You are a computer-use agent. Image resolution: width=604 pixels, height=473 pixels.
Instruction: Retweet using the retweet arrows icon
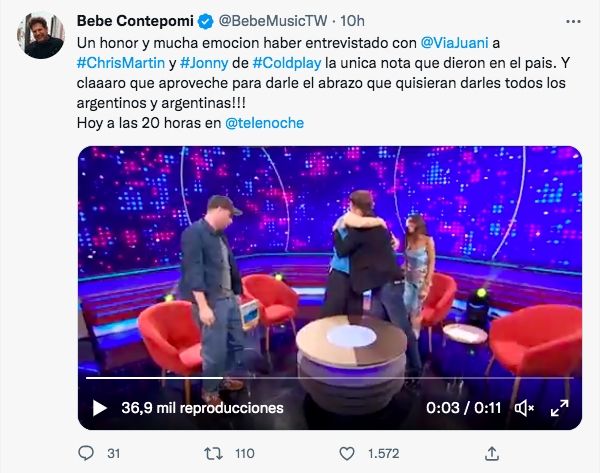[213, 453]
